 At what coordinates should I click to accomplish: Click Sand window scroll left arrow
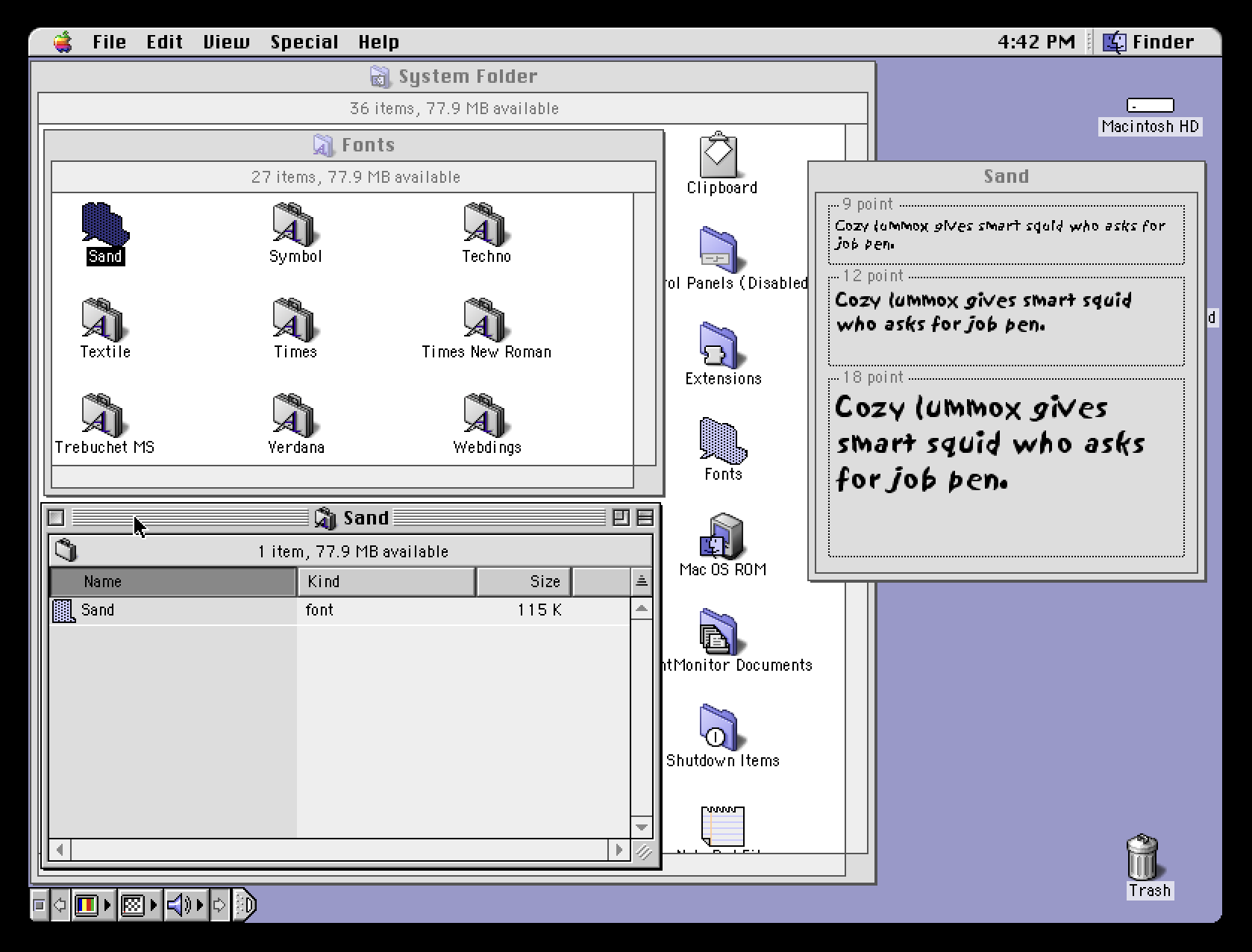click(x=60, y=850)
